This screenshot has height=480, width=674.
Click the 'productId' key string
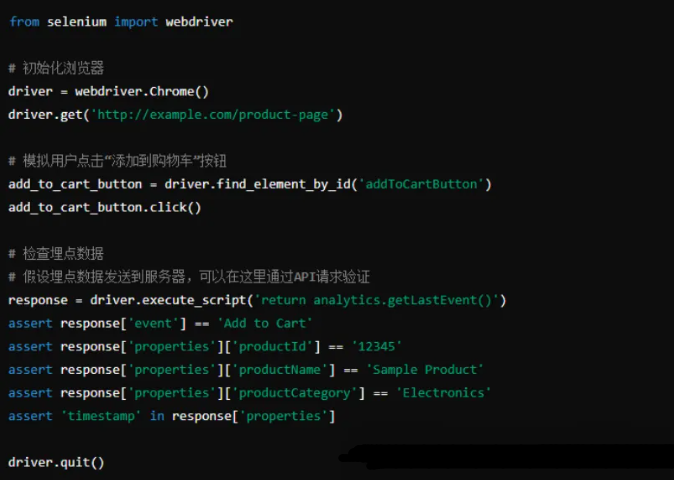click(x=272, y=346)
